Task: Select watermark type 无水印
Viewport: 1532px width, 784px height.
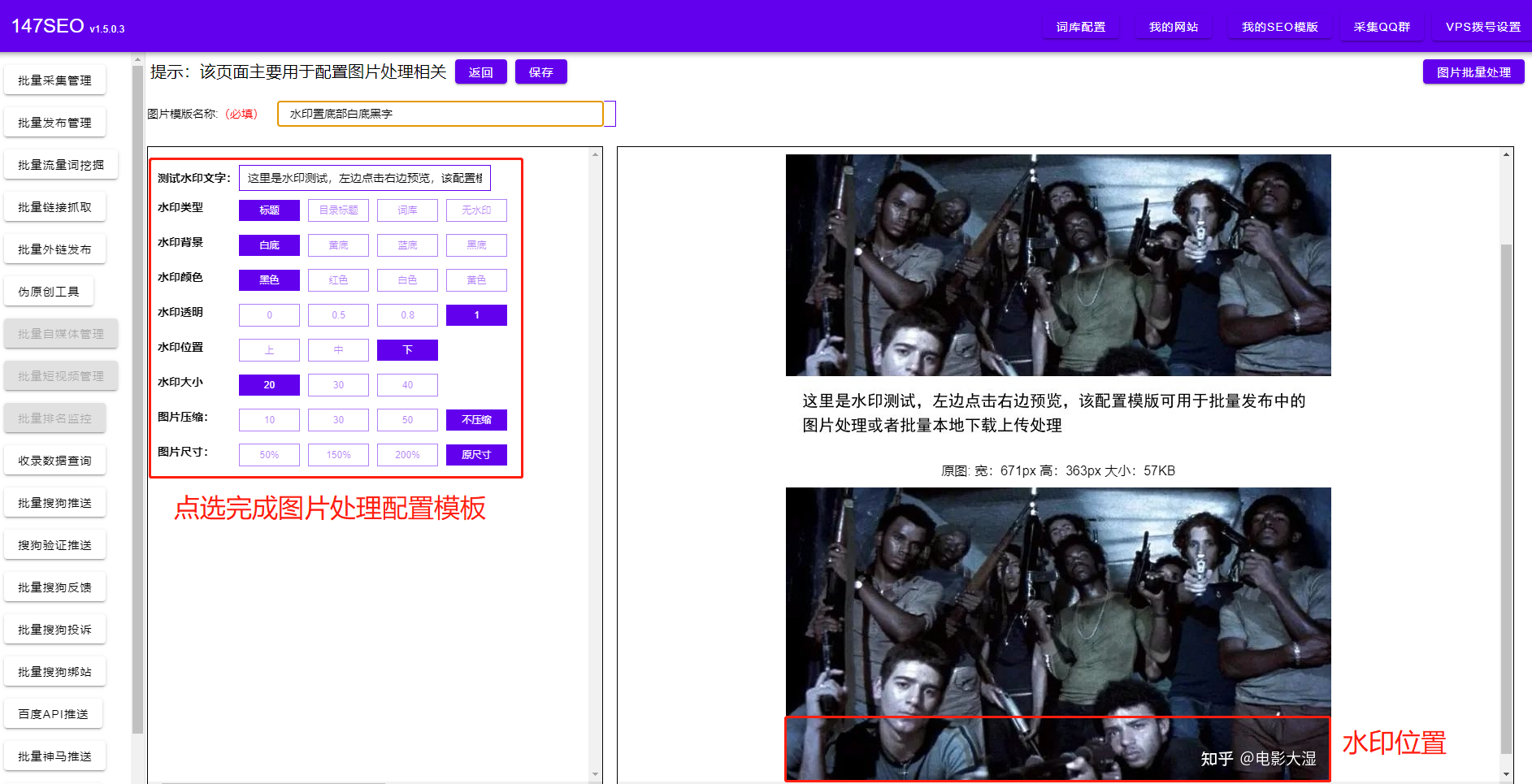Action: [476, 210]
